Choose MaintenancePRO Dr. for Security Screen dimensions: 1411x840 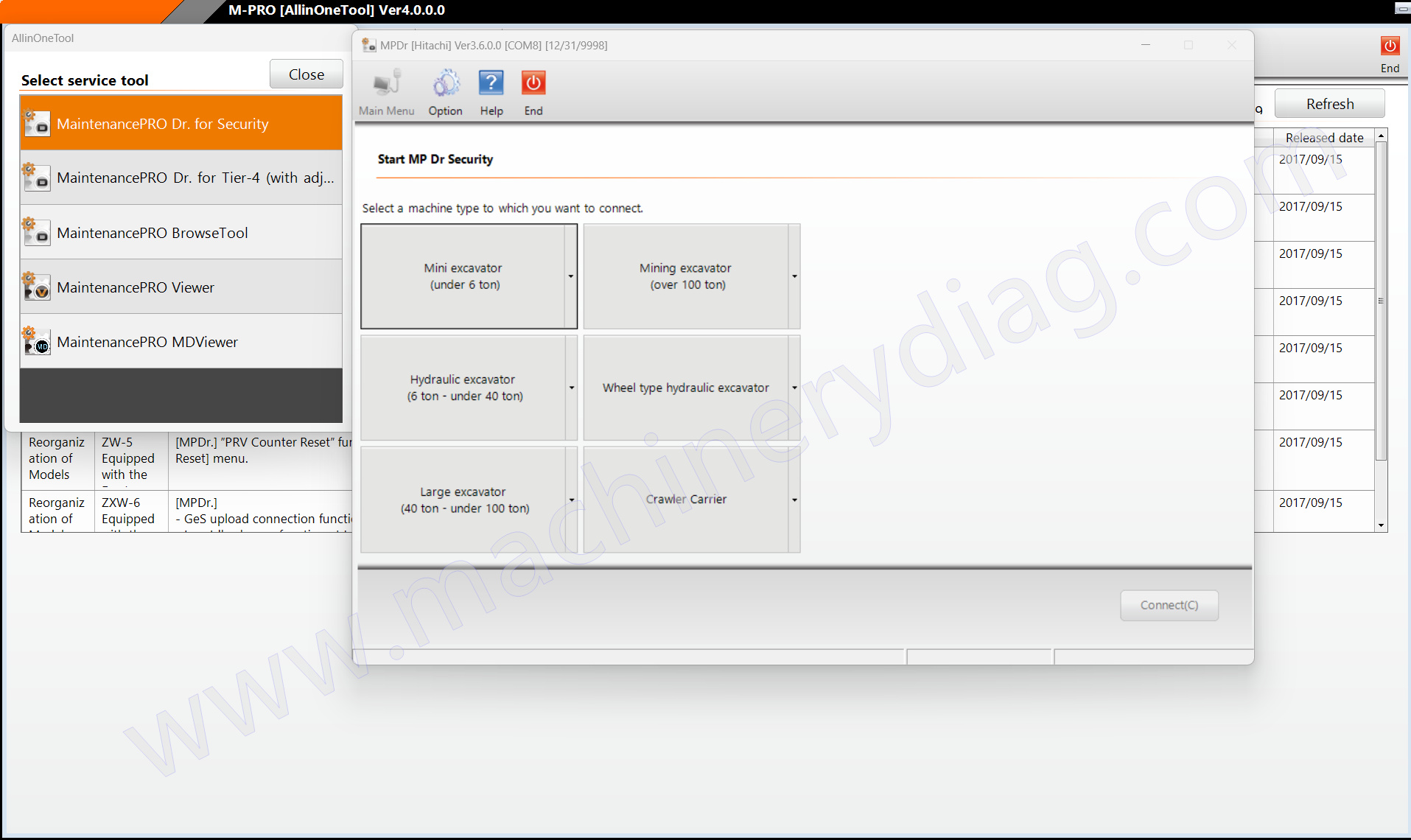[x=181, y=123]
